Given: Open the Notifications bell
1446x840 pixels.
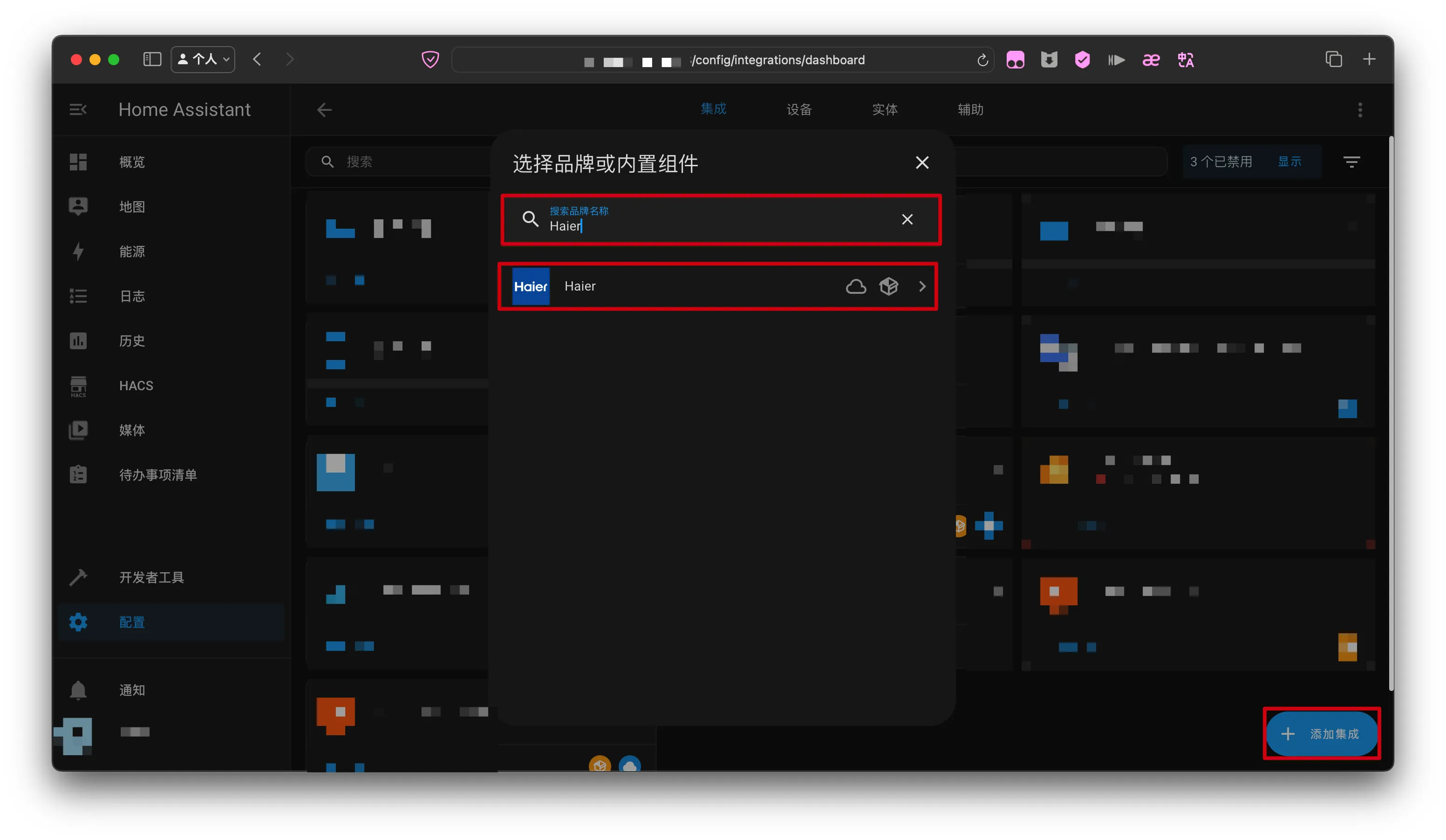Looking at the screenshot, I should click(78, 690).
